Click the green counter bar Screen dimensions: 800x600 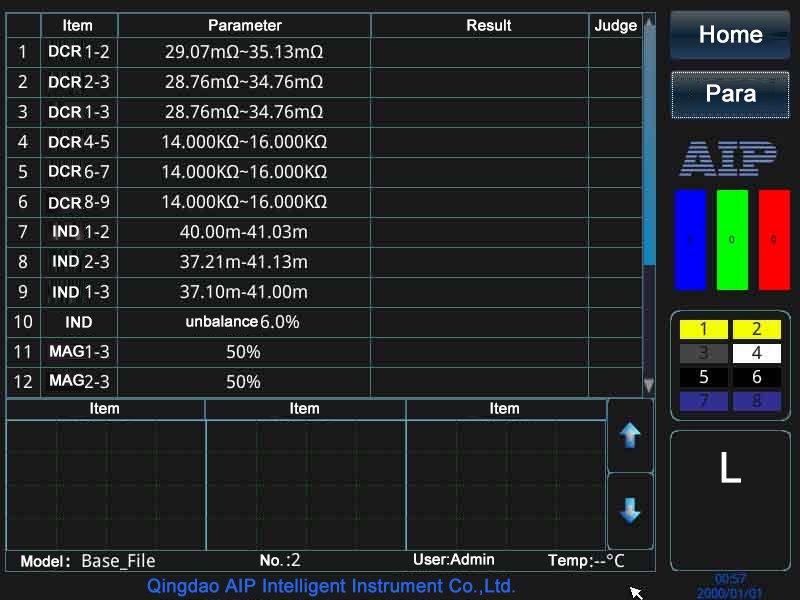pos(731,240)
